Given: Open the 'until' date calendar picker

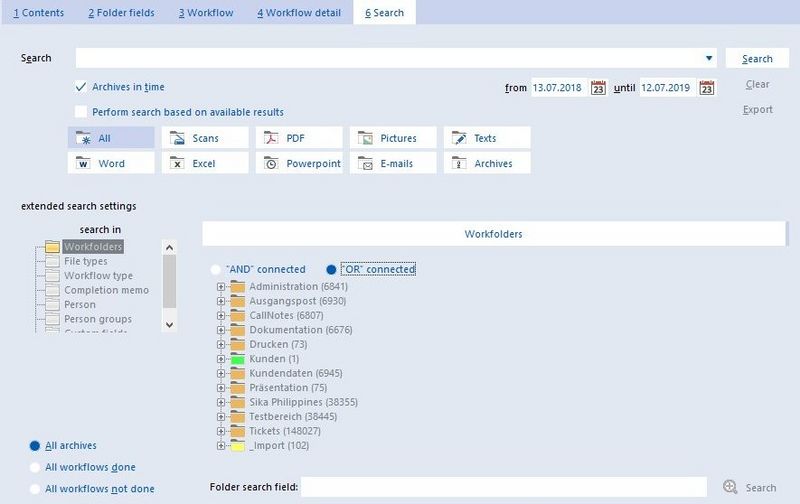Looking at the screenshot, I should pos(707,88).
